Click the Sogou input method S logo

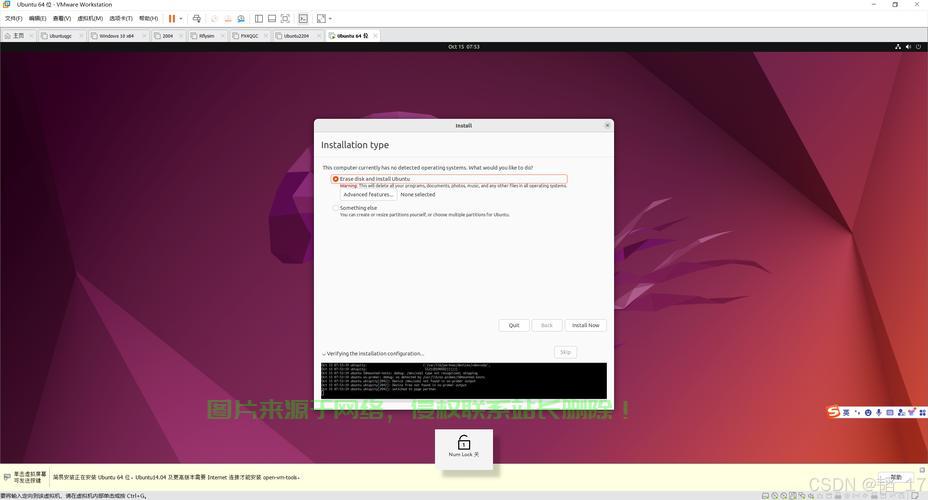(x=833, y=412)
